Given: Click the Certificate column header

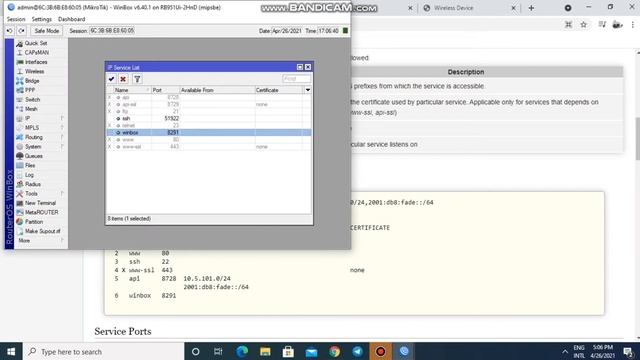Looking at the screenshot, I should click(x=279, y=90).
